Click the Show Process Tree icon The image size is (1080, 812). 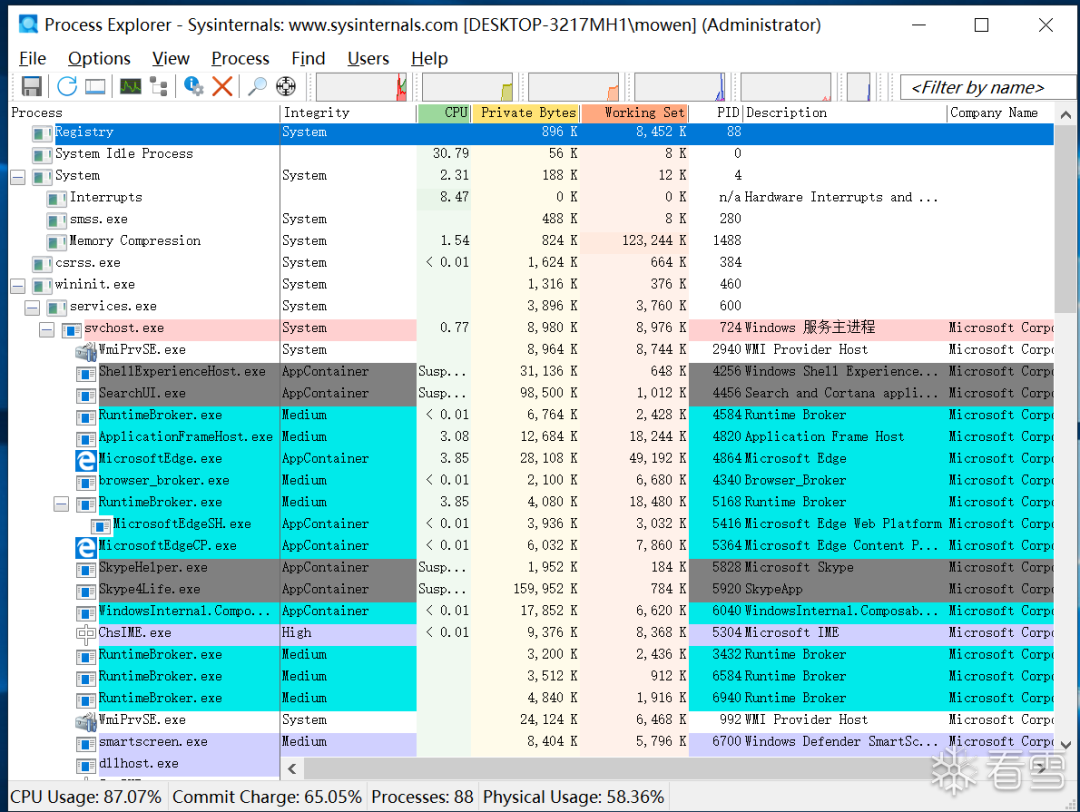158,86
